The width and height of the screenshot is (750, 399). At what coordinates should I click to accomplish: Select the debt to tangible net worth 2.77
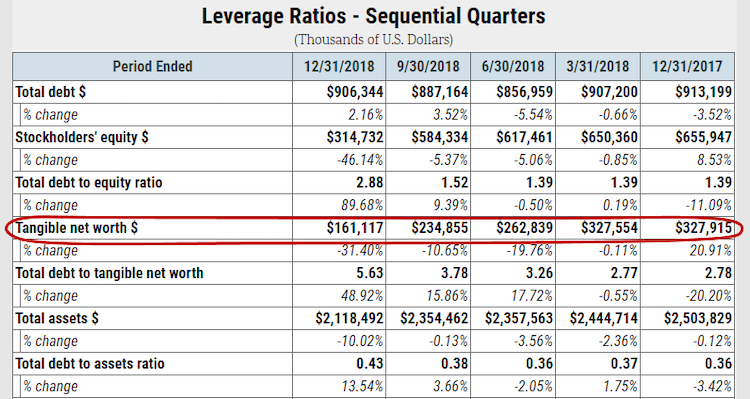click(x=624, y=273)
